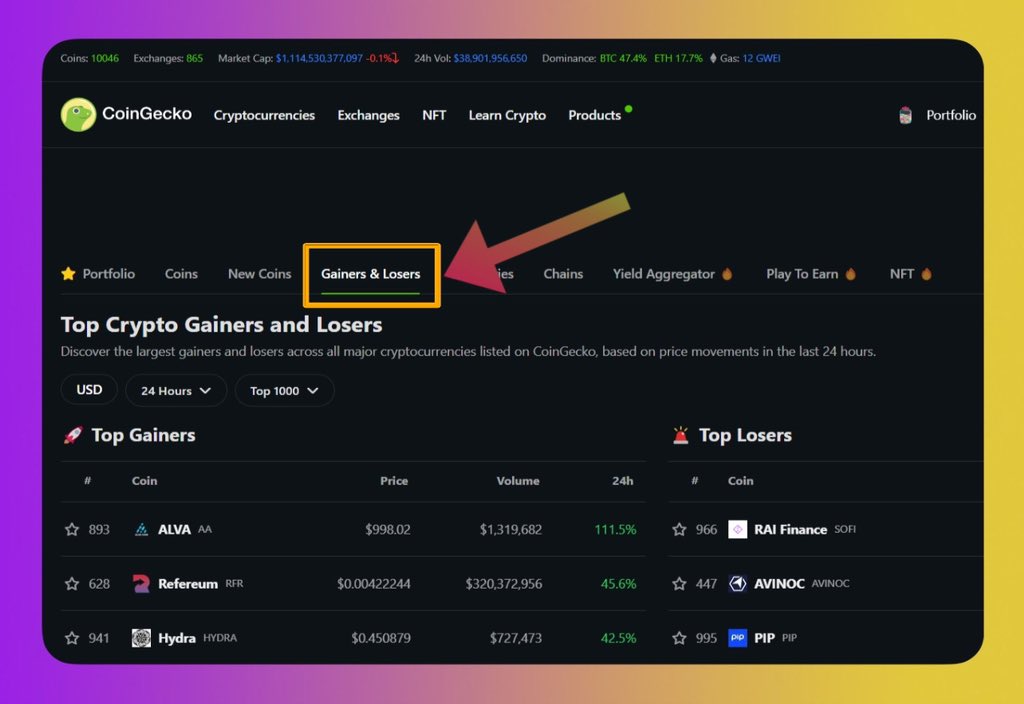Open the Learn Crypto menu
Screen dimensions: 1024x704
[x=507, y=115]
